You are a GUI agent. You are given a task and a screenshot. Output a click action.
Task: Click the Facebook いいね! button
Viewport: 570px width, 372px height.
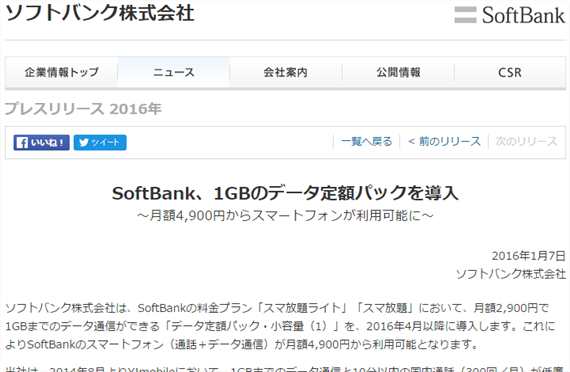(x=41, y=143)
